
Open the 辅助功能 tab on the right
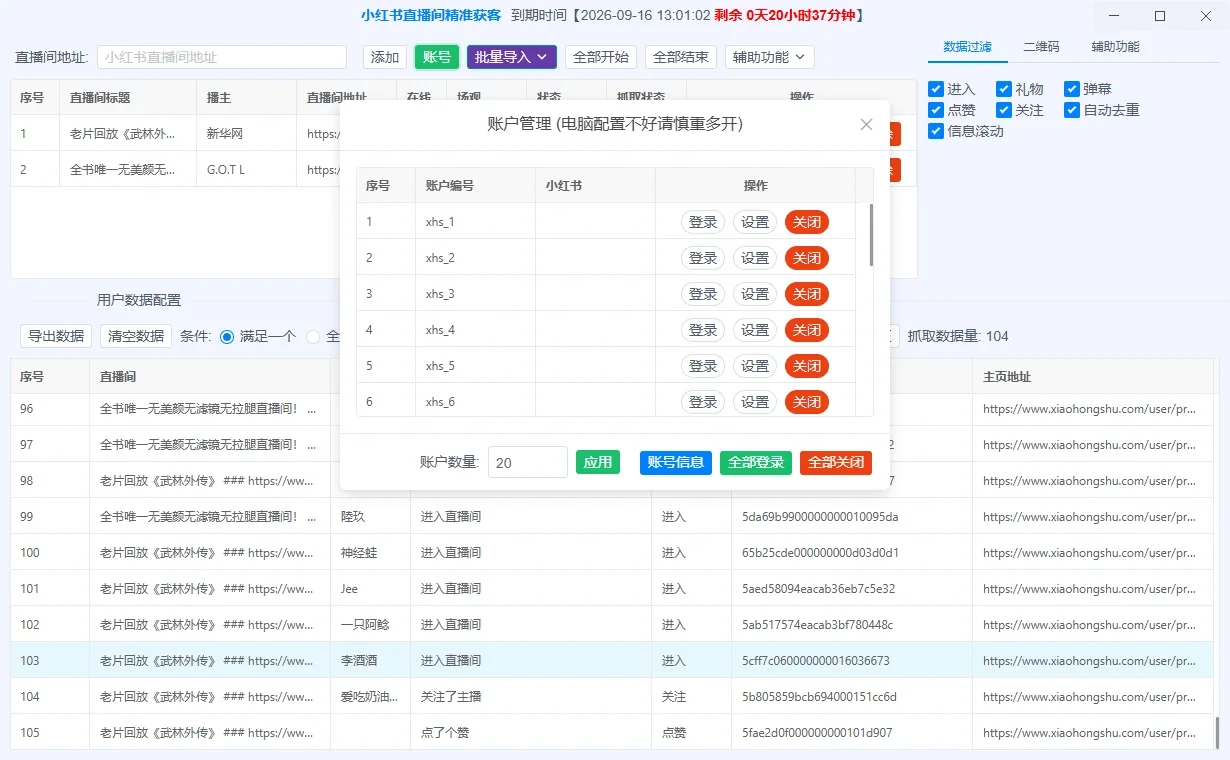[1115, 47]
